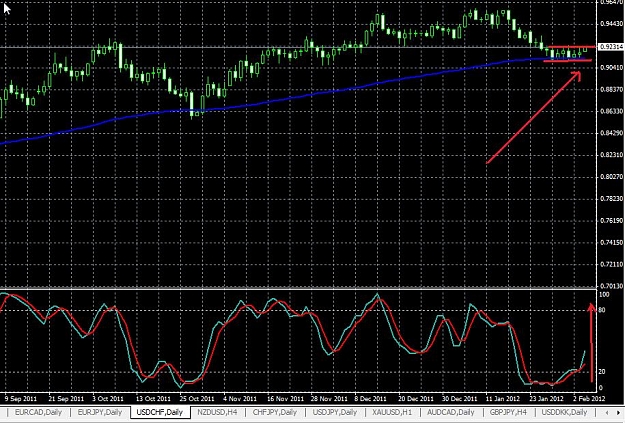Viewport: 625px width, 423px height.
Task: Click the 0.86330 price axis label
Action: click(612, 111)
